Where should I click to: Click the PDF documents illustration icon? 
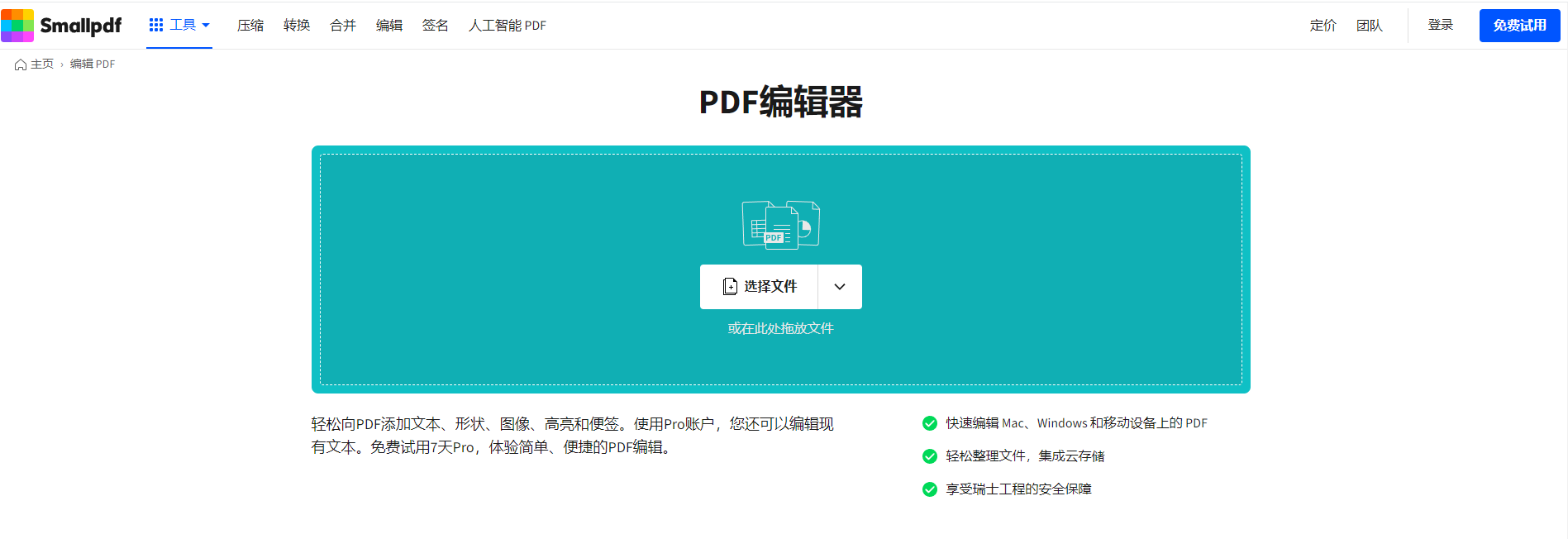click(x=781, y=224)
